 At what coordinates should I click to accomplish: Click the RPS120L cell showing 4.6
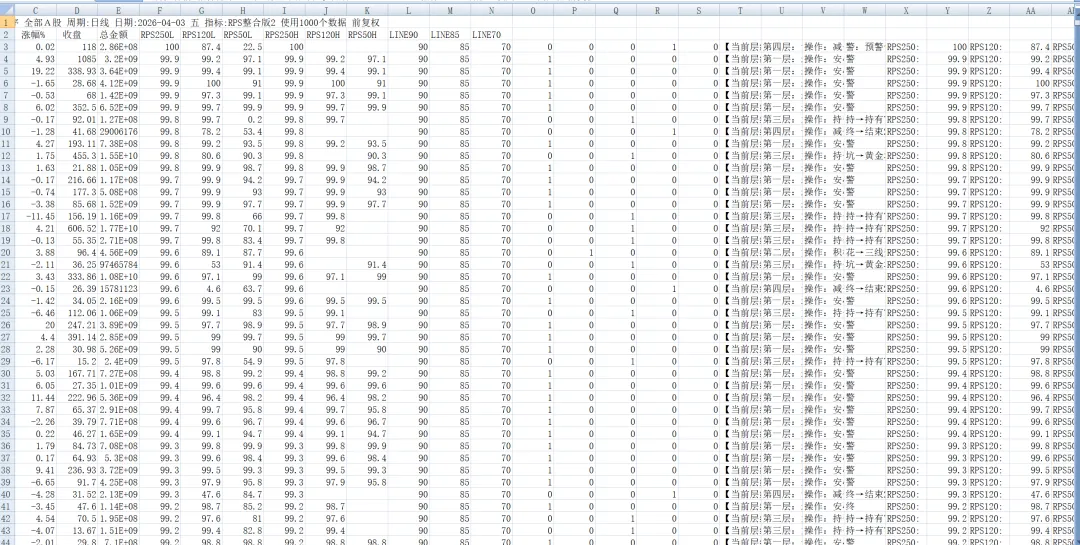point(201,289)
